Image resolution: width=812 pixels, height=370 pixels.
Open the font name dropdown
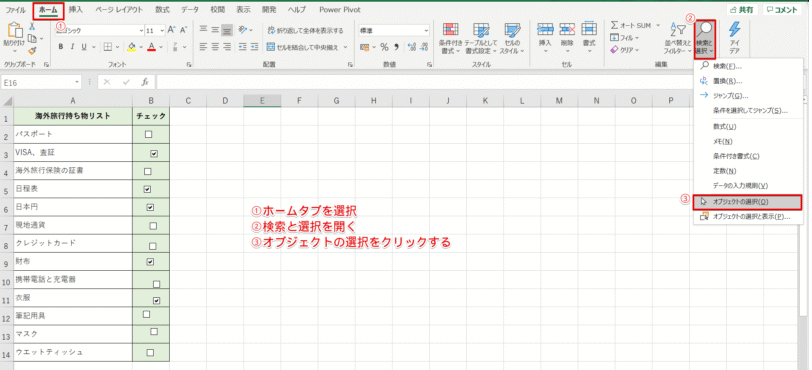(141, 31)
